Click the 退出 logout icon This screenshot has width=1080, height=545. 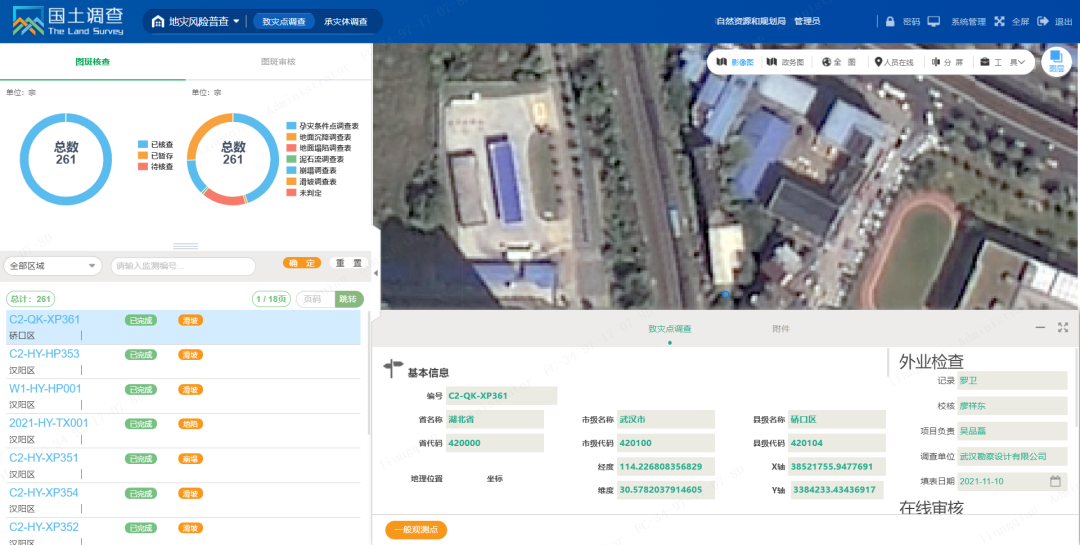tap(1045, 21)
